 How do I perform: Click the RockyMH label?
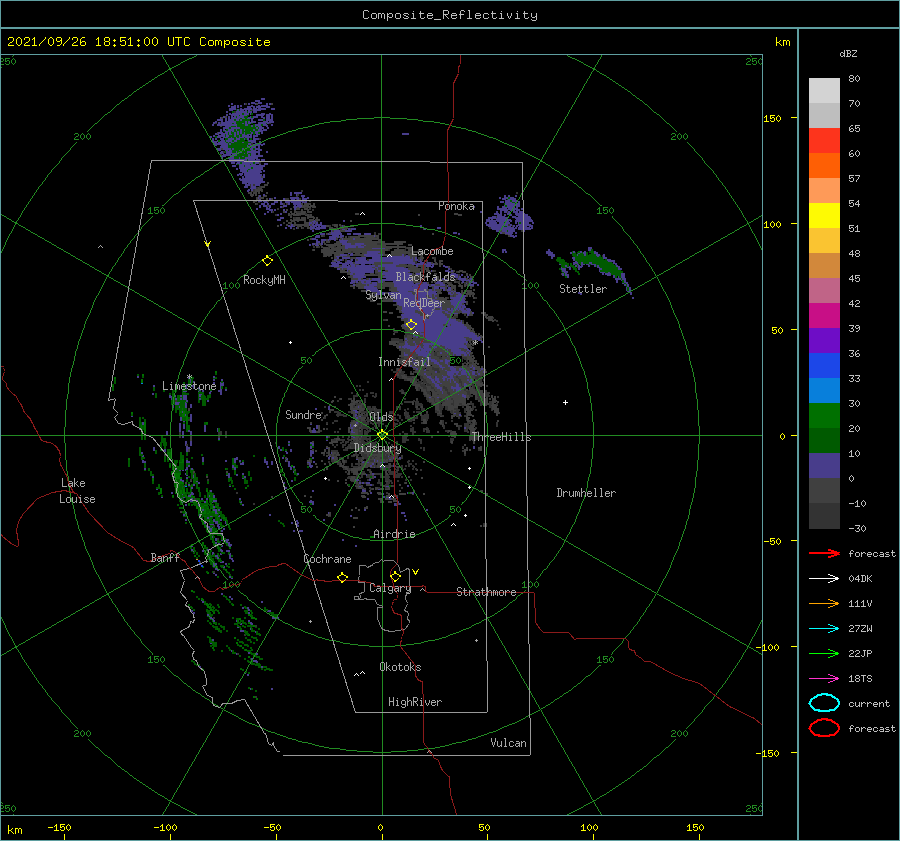coord(264,280)
